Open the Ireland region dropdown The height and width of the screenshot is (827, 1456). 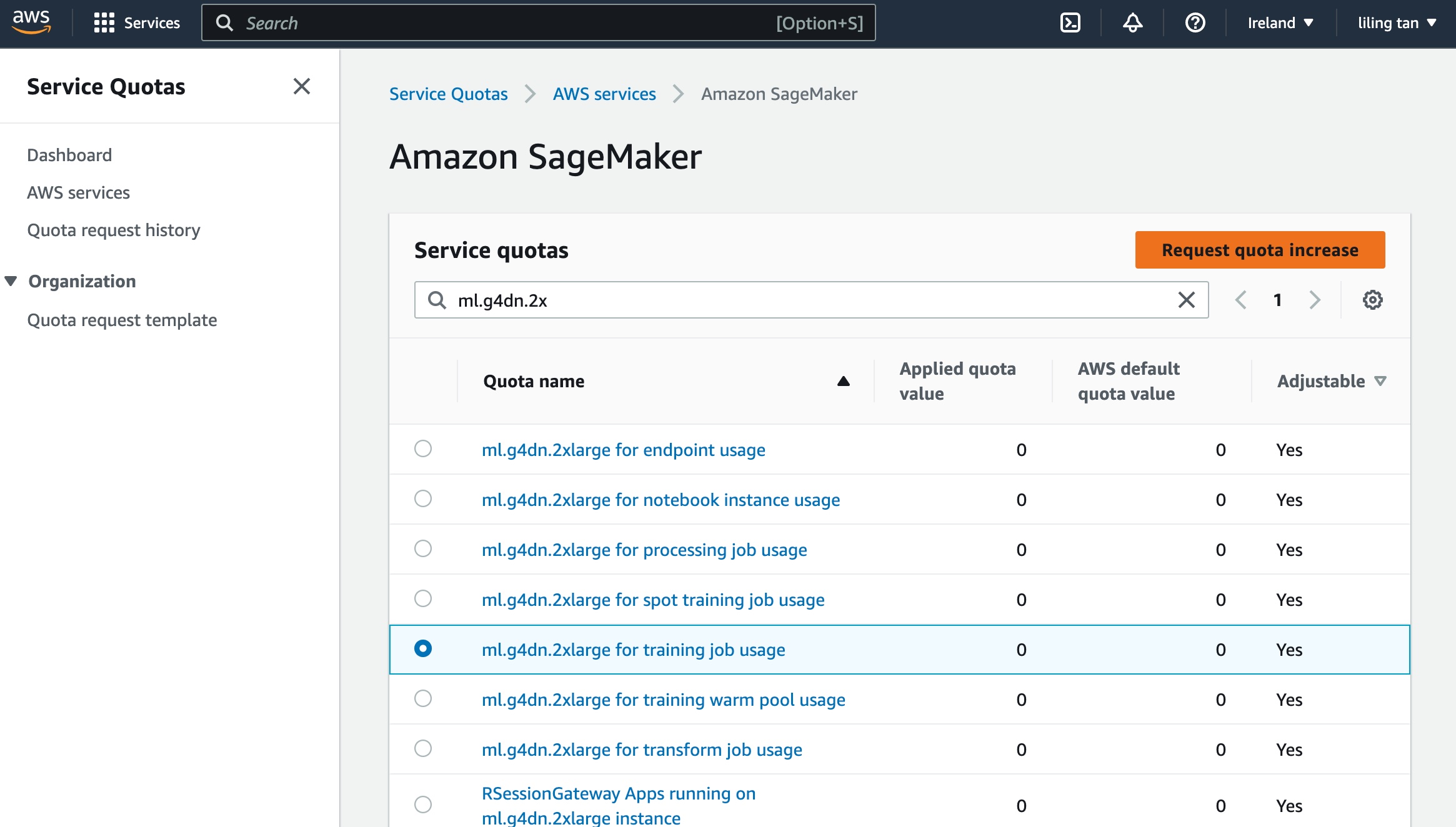coord(1280,23)
